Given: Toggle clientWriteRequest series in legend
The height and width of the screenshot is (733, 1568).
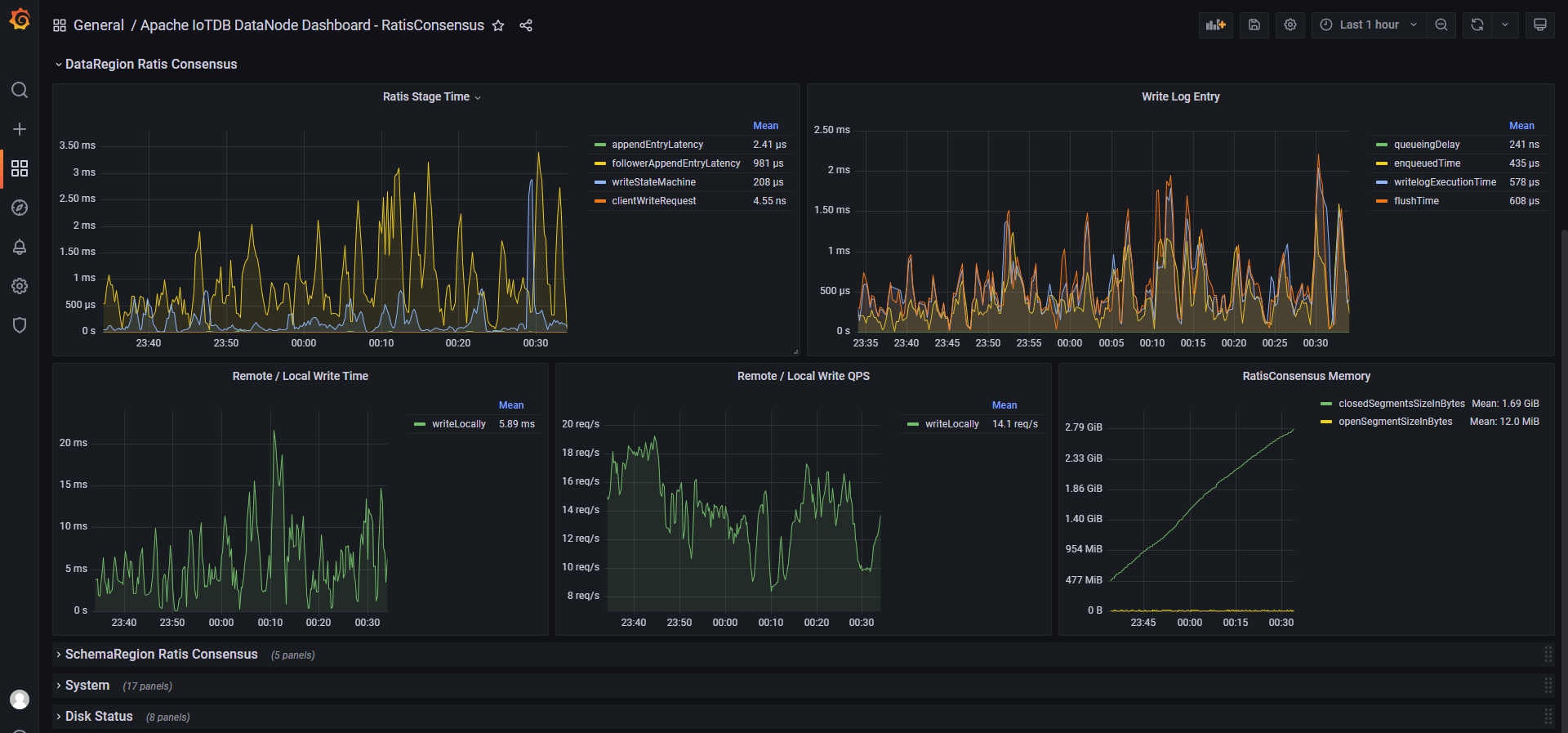Looking at the screenshot, I should (654, 201).
